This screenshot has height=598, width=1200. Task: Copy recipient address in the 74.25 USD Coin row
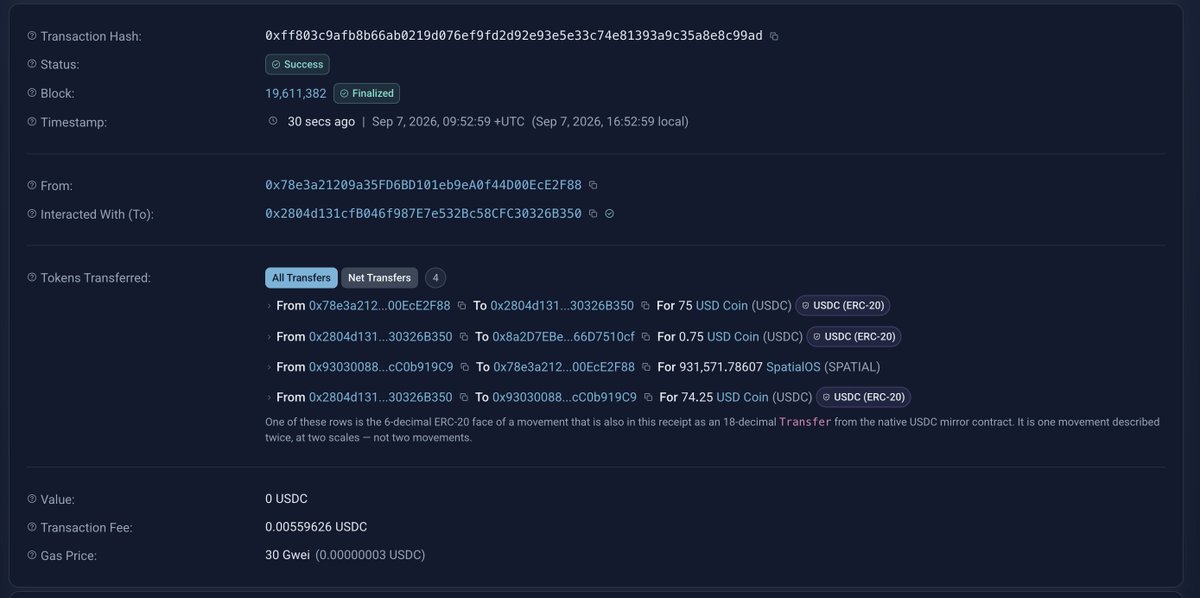pyautogui.click(x=648, y=397)
